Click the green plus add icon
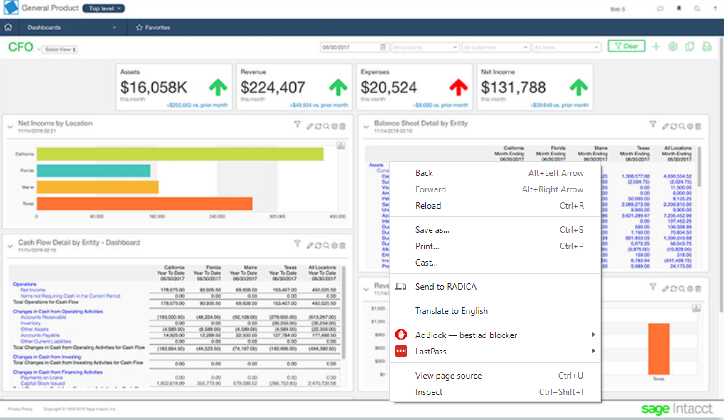The height and width of the screenshot is (420, 724). 656,47
